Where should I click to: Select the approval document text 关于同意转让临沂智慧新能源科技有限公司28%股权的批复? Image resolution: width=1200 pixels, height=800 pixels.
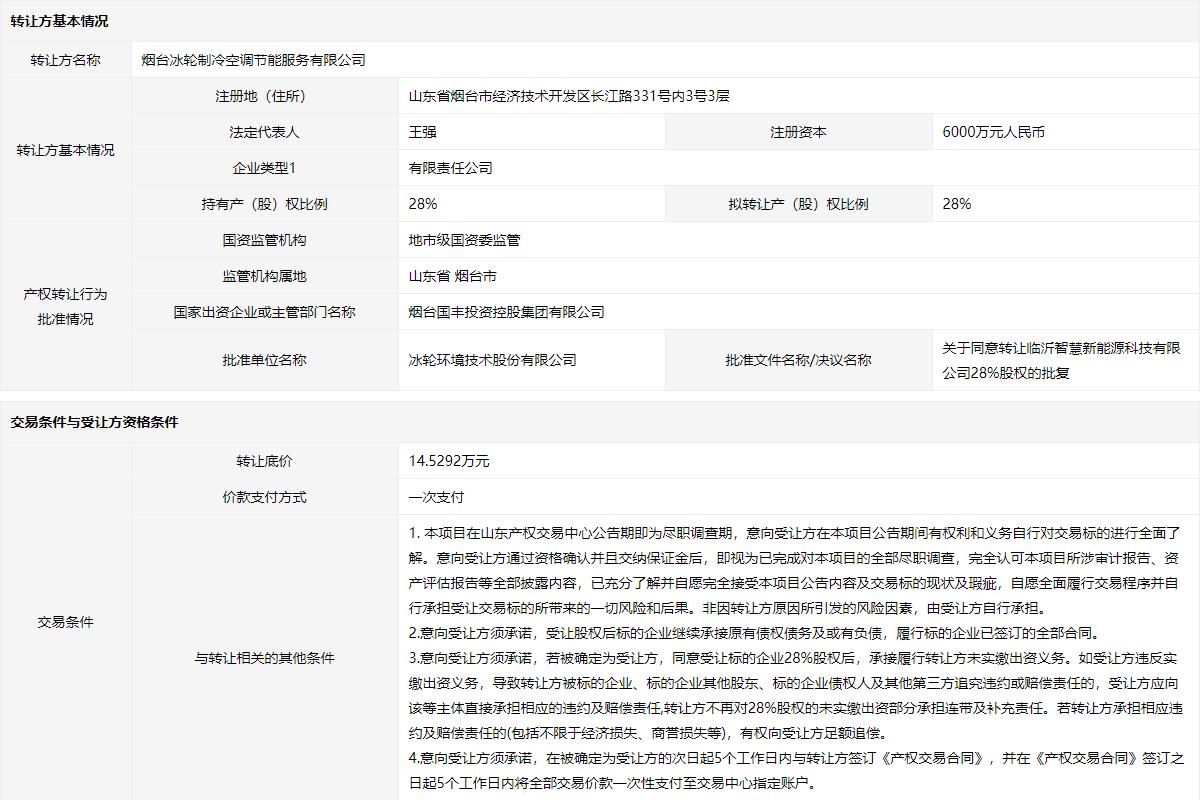click(1062, 360)
